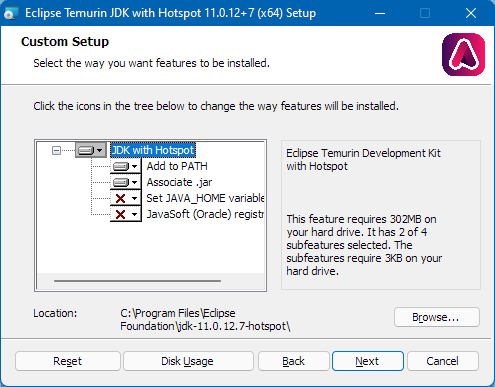Click the Adoptium logo icon
The width and height of the screenshot is (495, 387).
(463, 54)
